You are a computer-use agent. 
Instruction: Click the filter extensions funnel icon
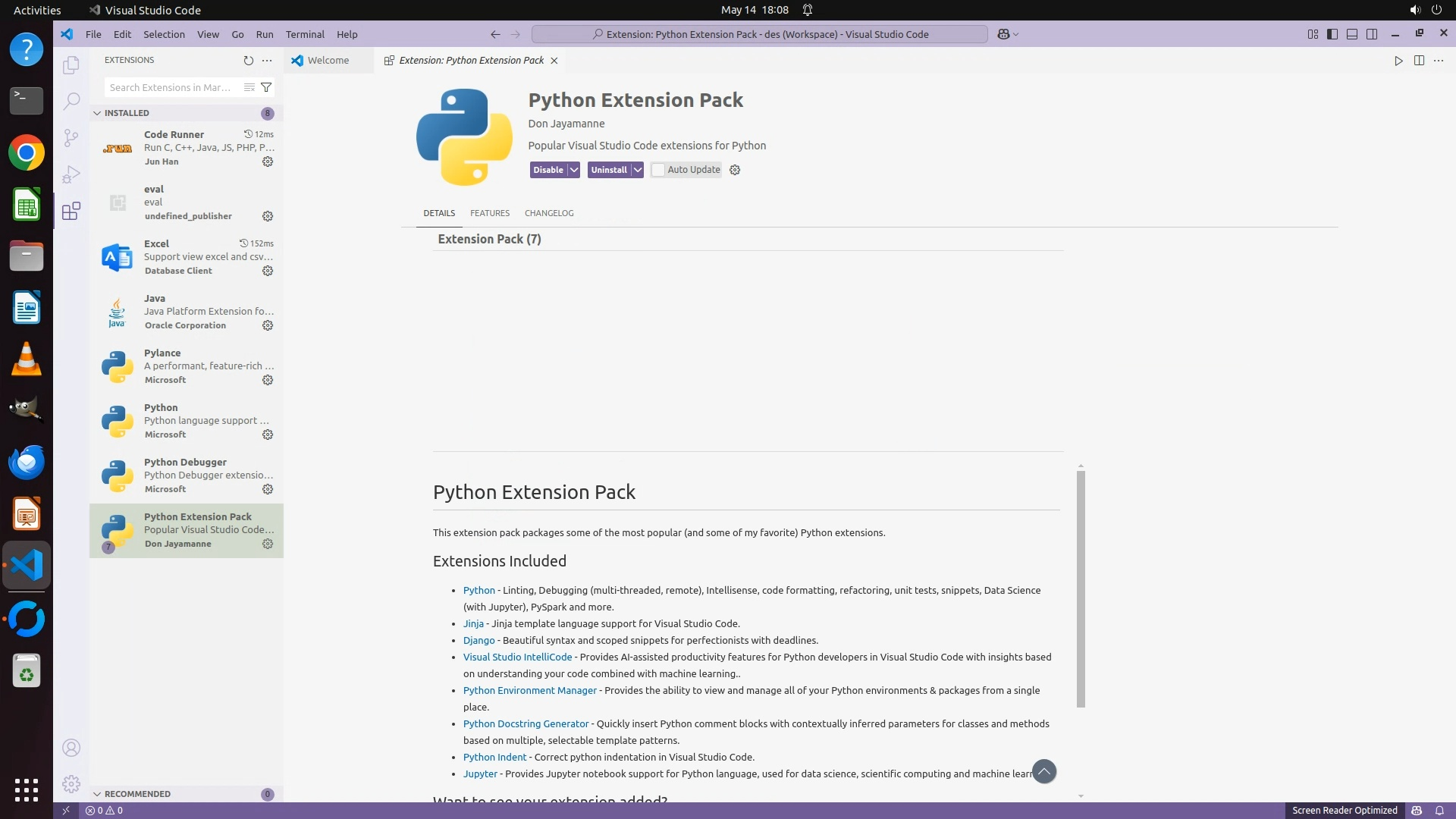266,87
